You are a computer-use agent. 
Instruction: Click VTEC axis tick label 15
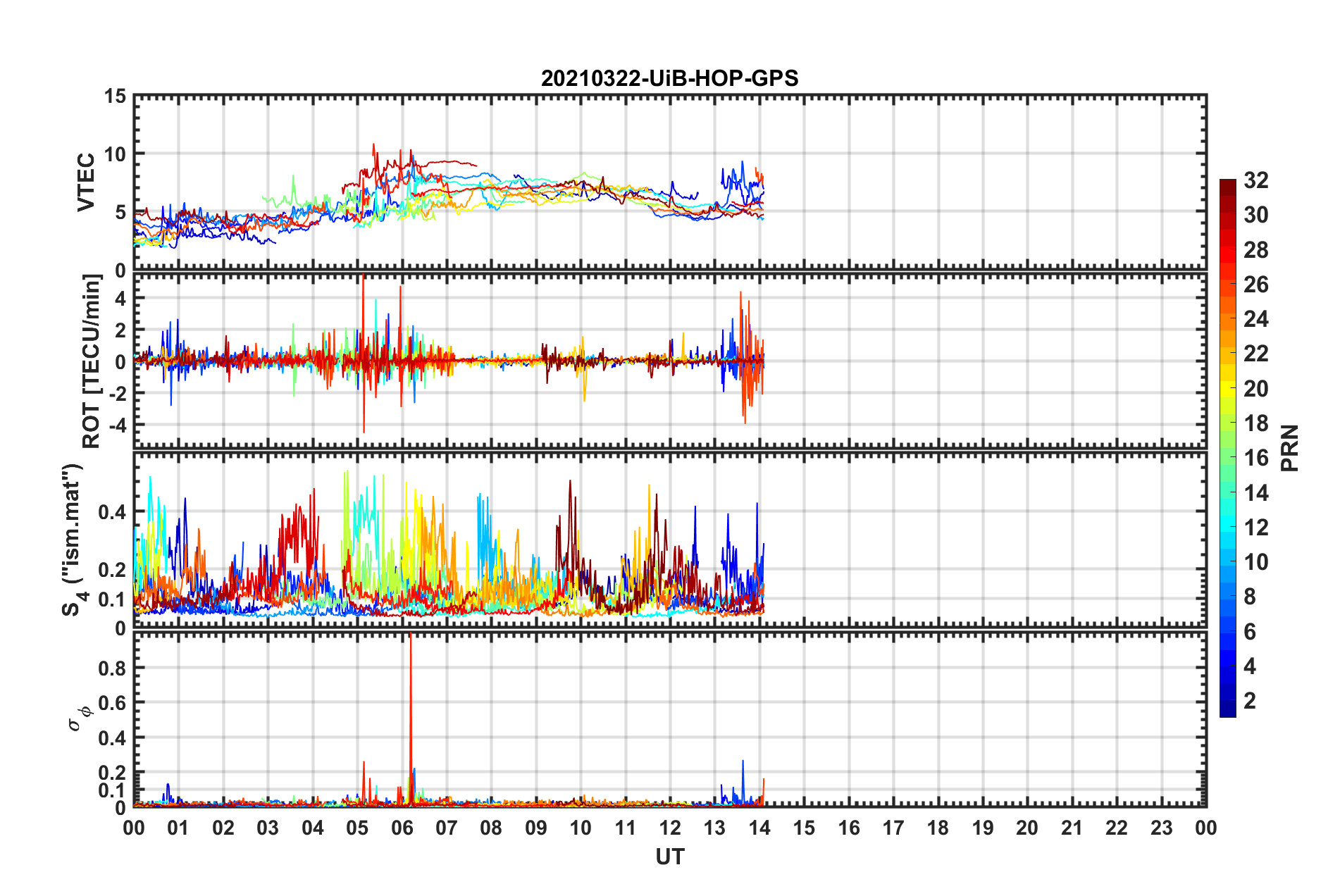115,97
